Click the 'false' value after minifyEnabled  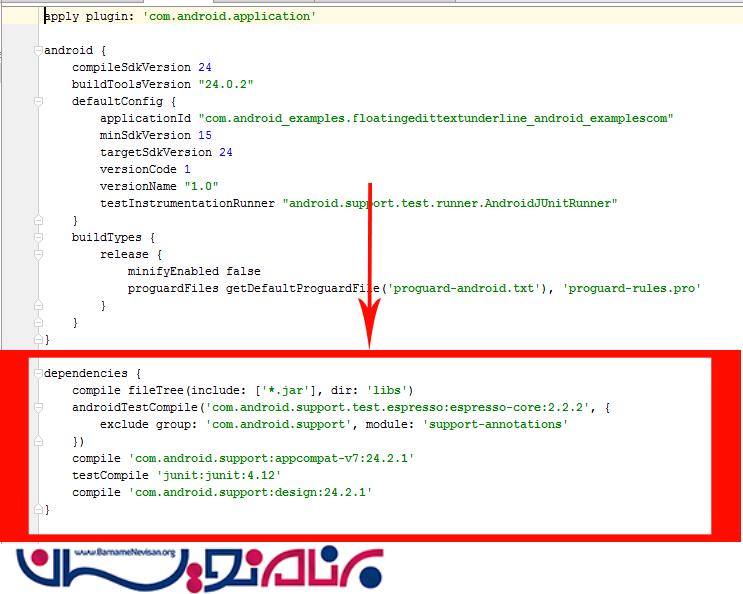coord(243,271)
